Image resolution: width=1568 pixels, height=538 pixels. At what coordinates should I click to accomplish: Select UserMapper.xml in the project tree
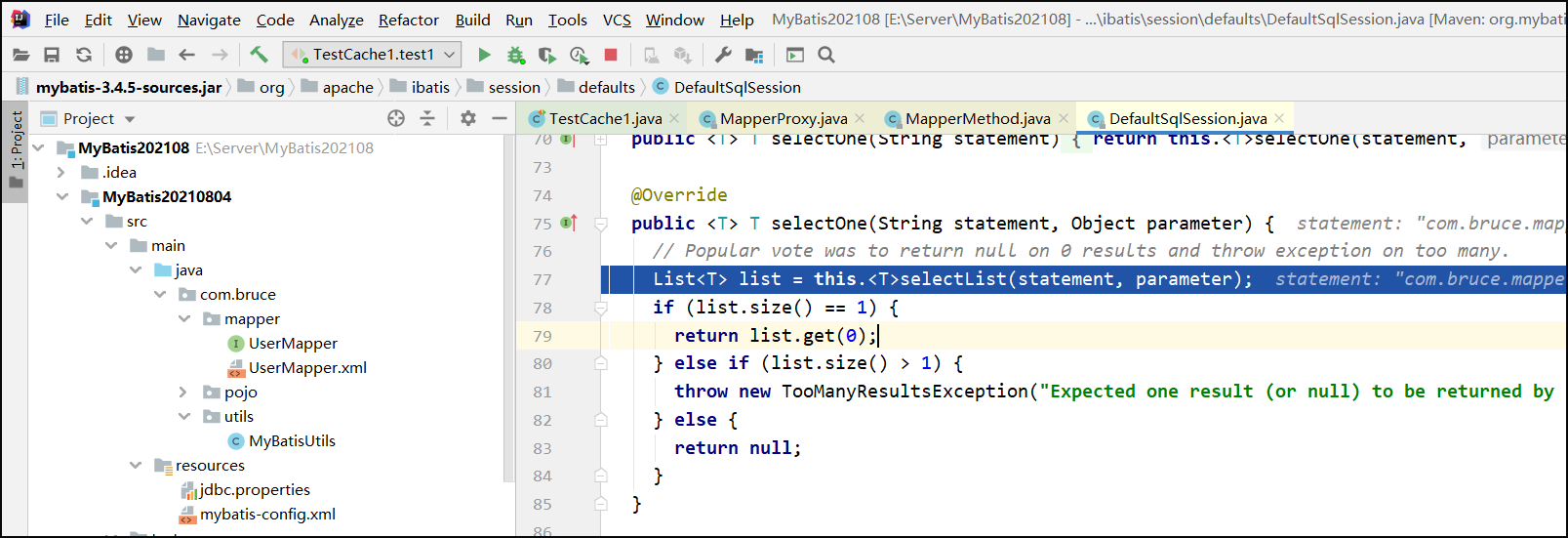[298, 367]
